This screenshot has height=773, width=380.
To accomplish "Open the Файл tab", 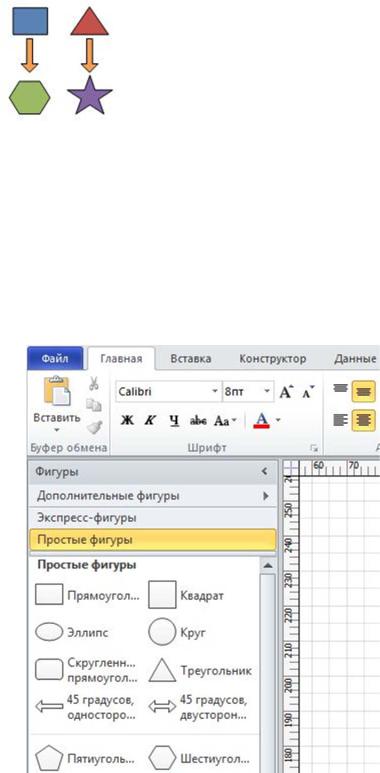I will (55, 358).
